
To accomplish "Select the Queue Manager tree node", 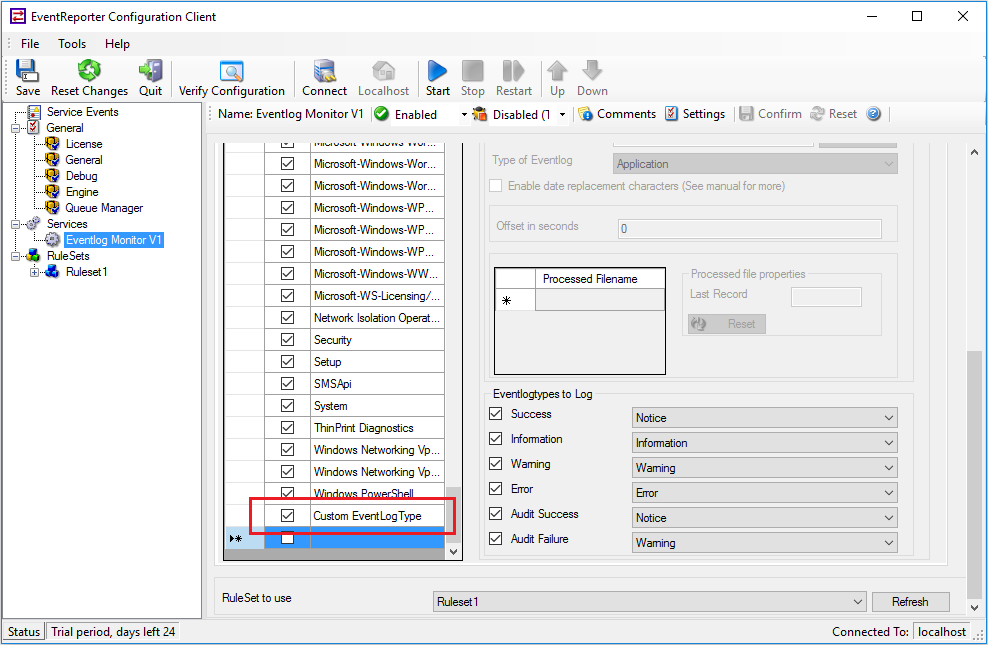I will click(104, 208).
